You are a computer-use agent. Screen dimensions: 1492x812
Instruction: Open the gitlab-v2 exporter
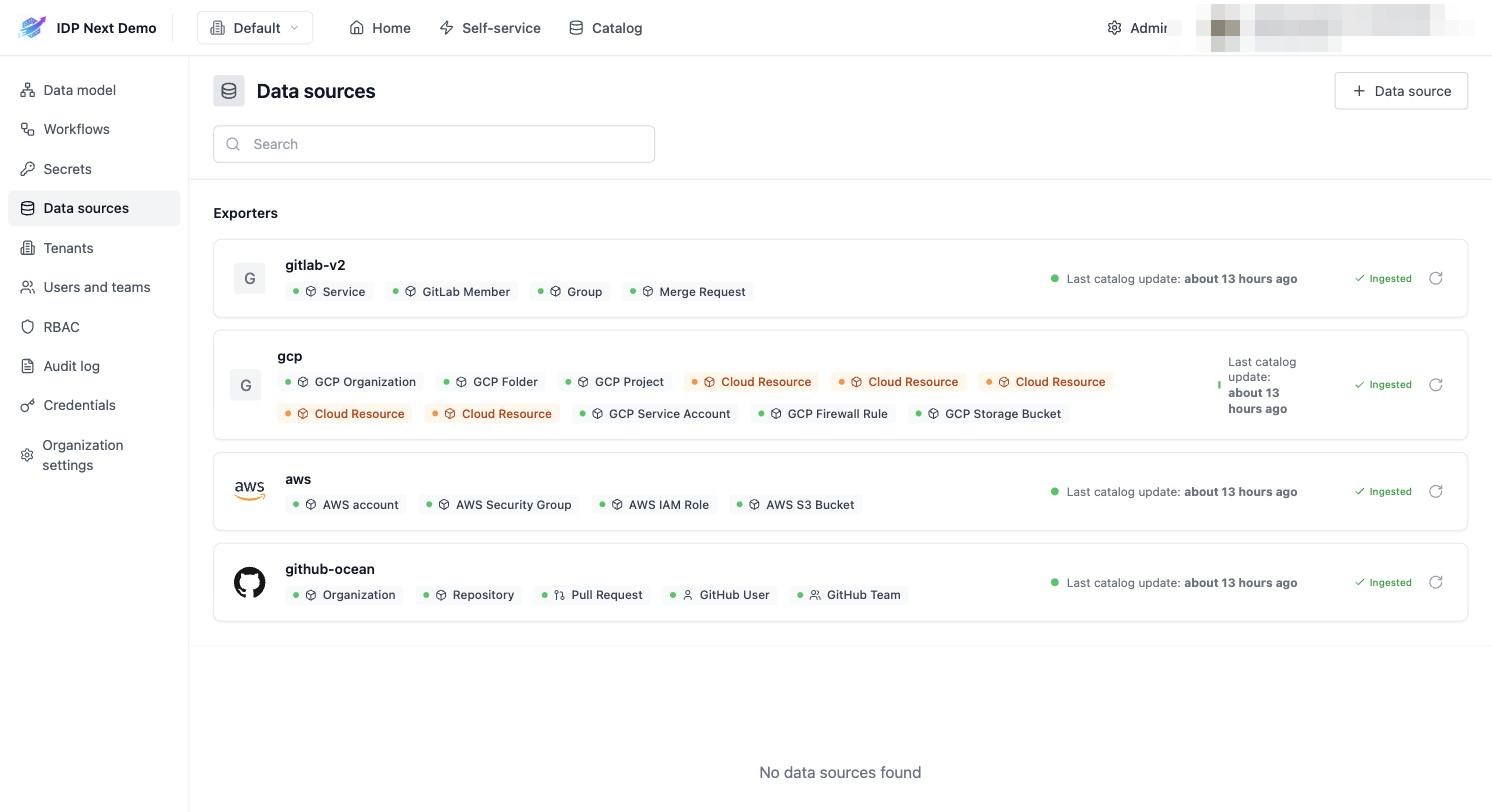[315, 265]
